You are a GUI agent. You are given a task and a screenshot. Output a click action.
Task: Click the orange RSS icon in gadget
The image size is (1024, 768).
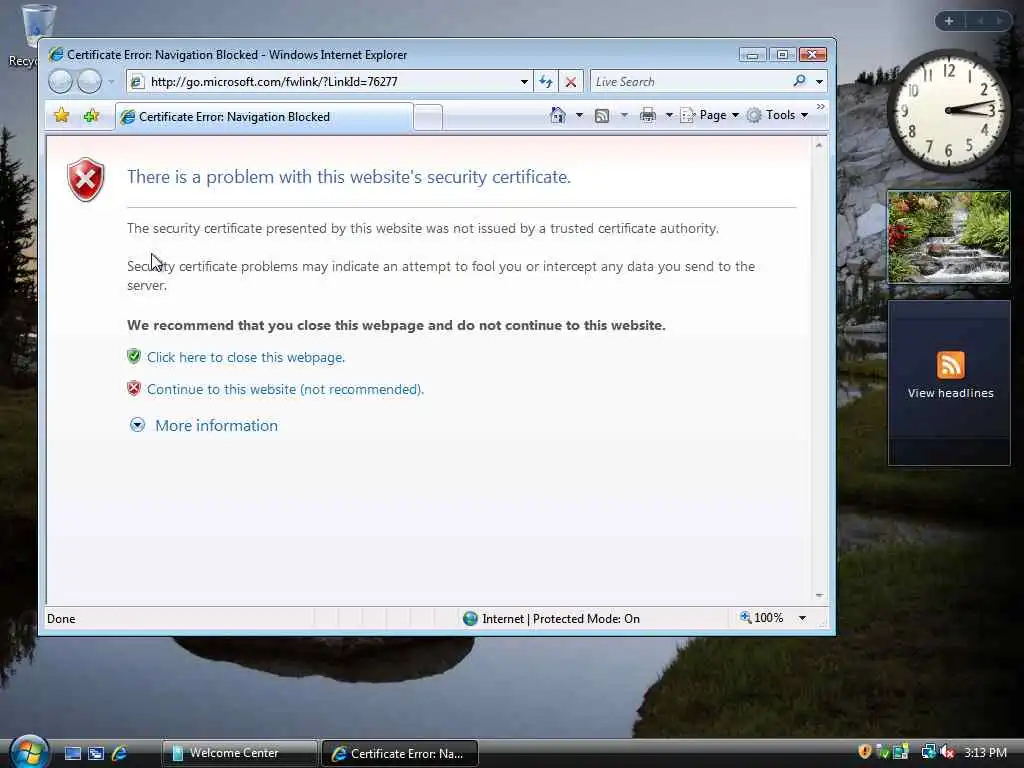pos(950,364)
